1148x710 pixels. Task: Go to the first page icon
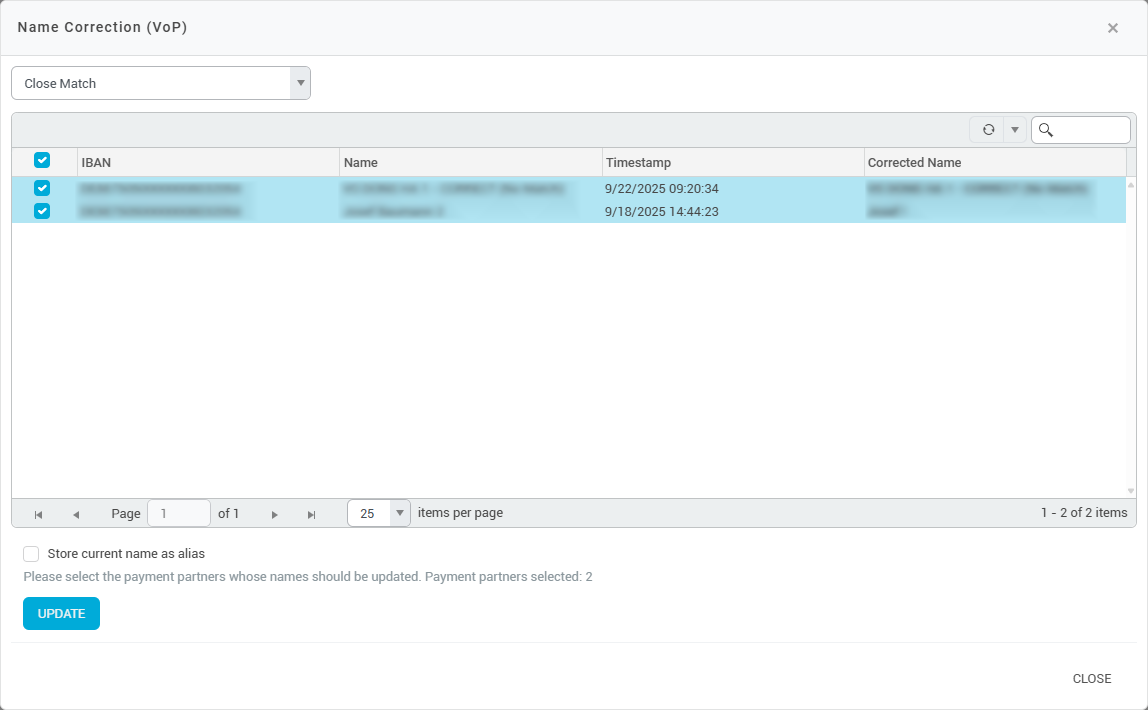point(38,514)
